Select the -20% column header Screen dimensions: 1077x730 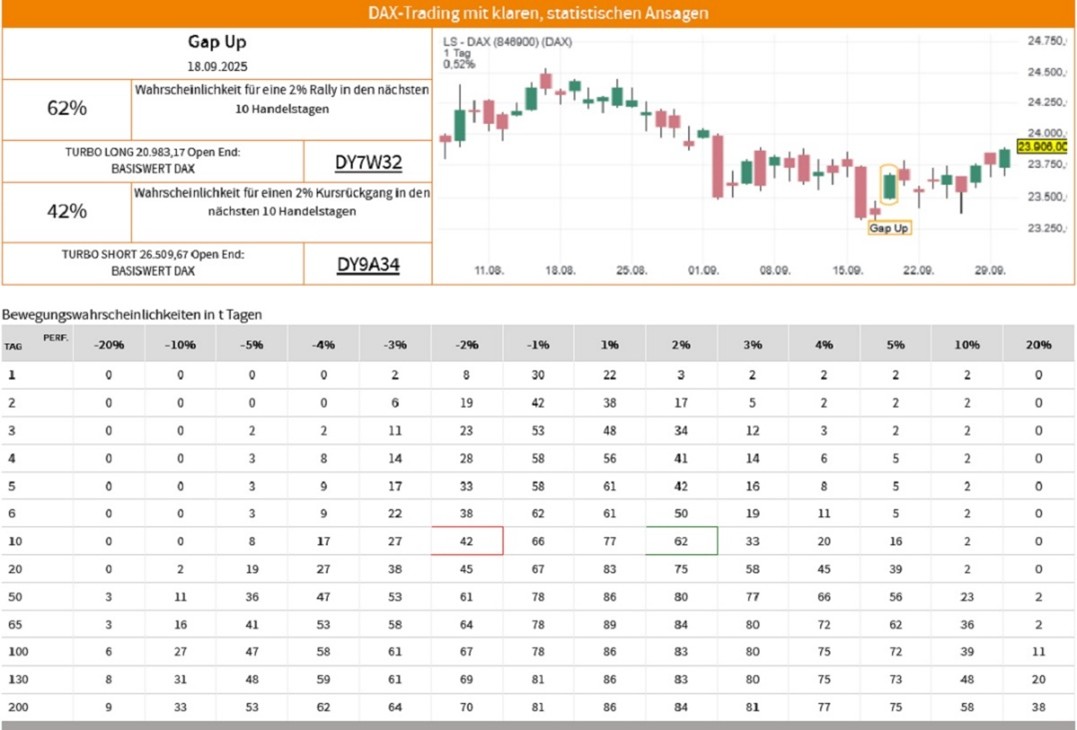coord(109,344)
